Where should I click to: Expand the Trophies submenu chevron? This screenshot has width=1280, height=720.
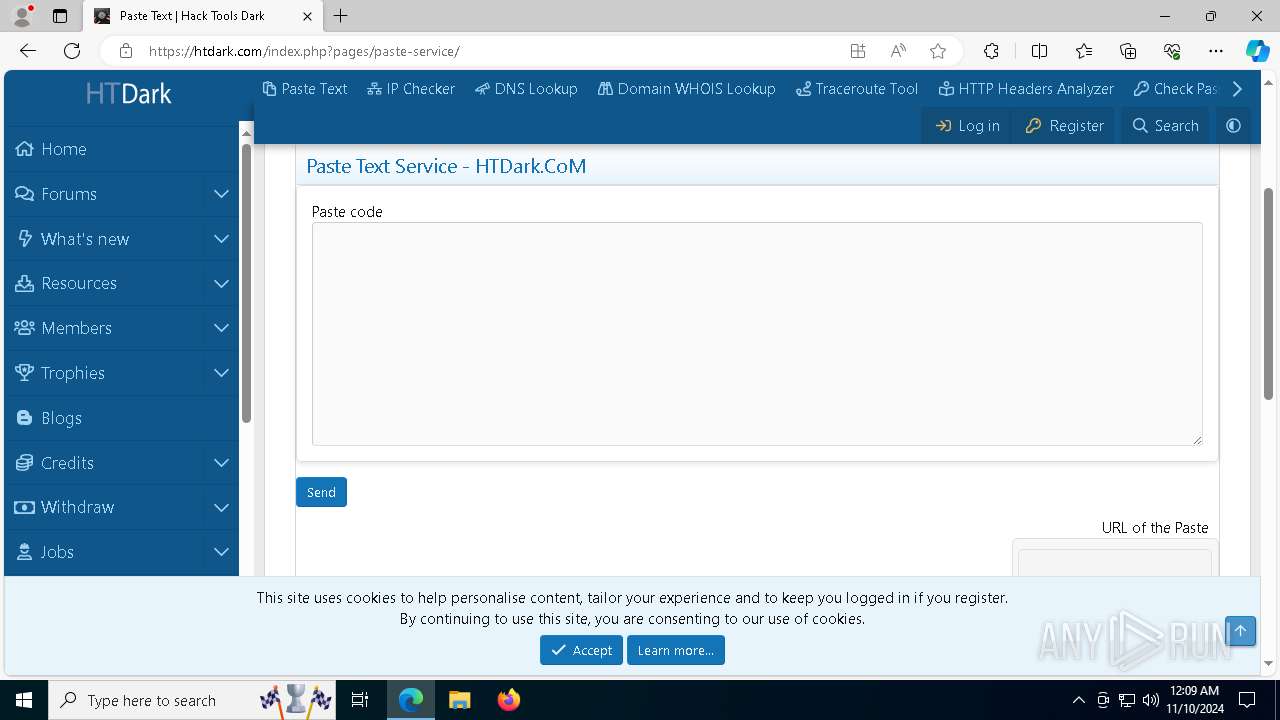[222, 373]
